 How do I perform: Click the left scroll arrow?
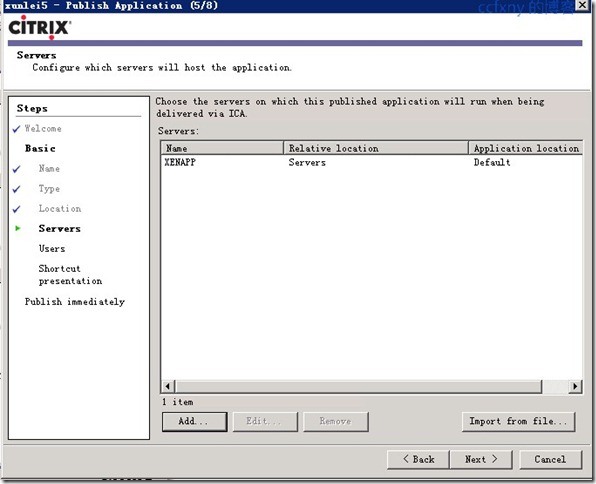(x=168, y=386)
